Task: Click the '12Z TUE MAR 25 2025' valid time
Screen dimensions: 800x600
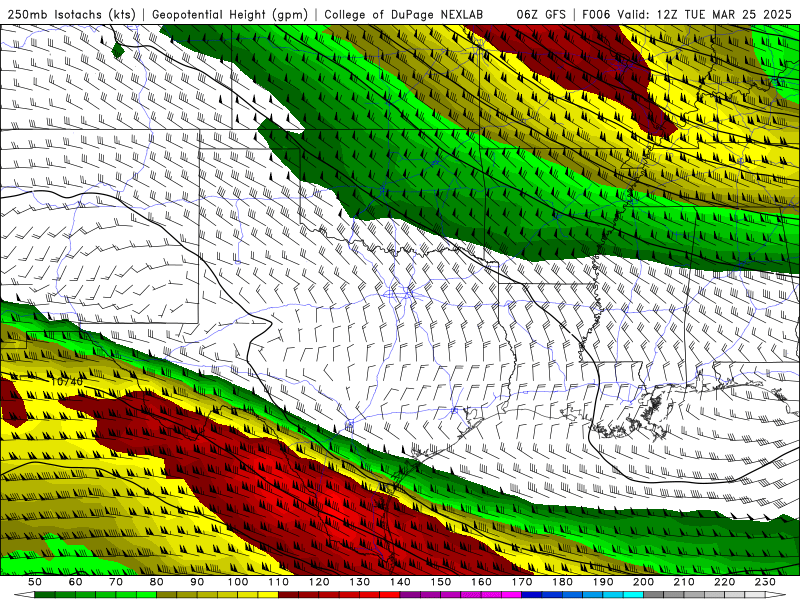Action: point(724,15)
